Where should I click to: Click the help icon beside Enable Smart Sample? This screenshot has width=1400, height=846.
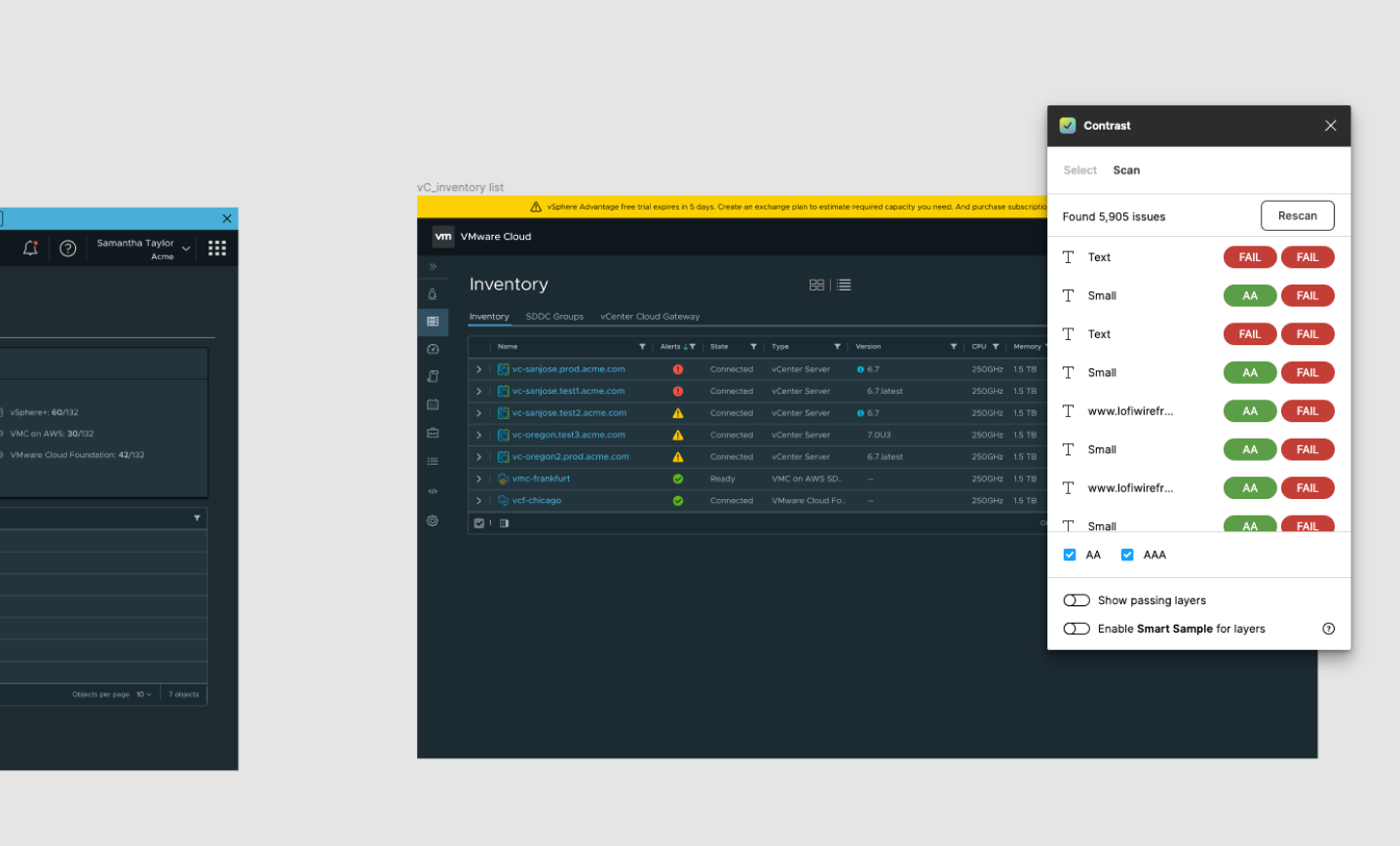coord(1328,629)
